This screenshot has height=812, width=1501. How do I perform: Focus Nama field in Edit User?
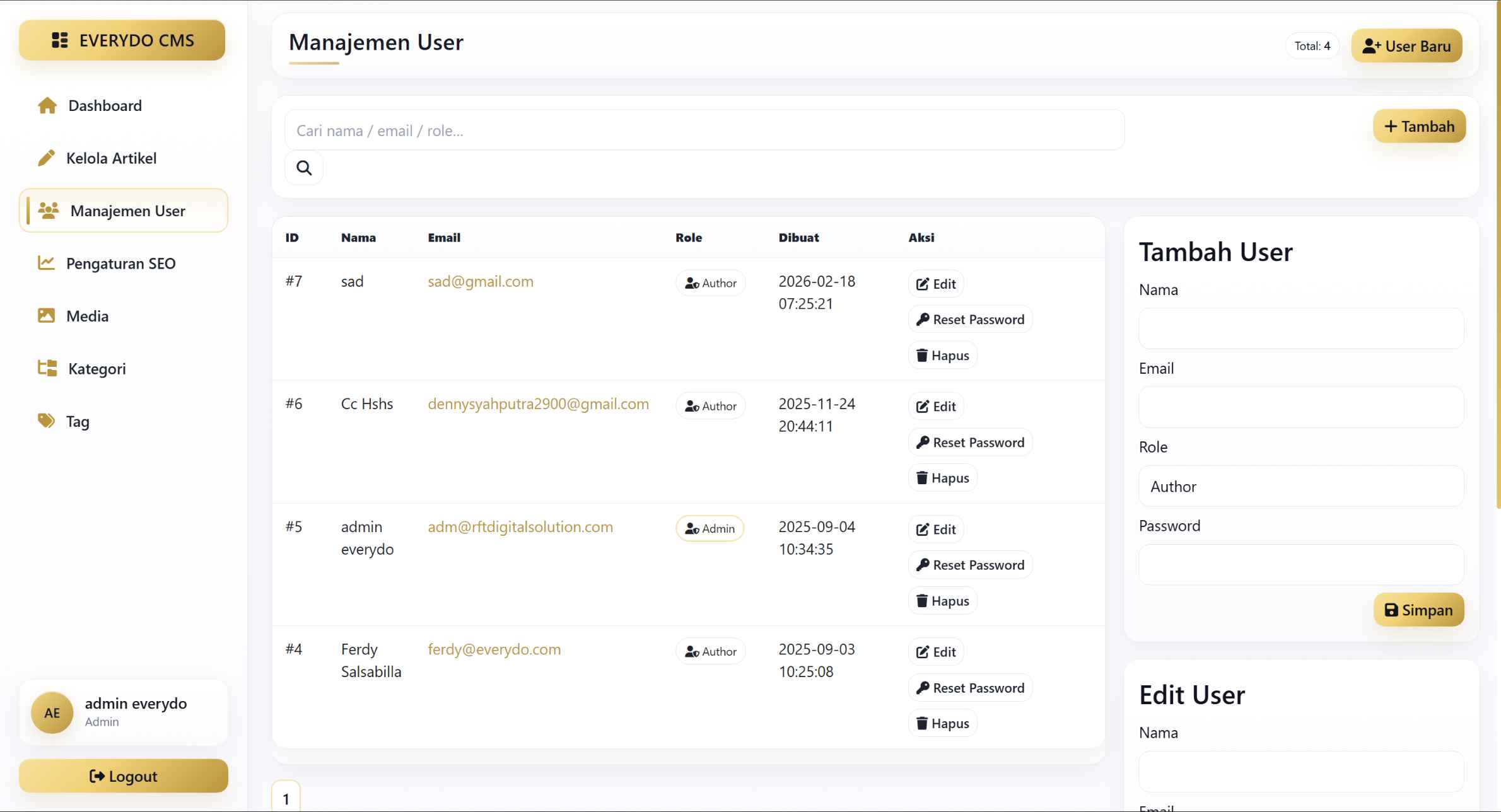point(1301,772)
